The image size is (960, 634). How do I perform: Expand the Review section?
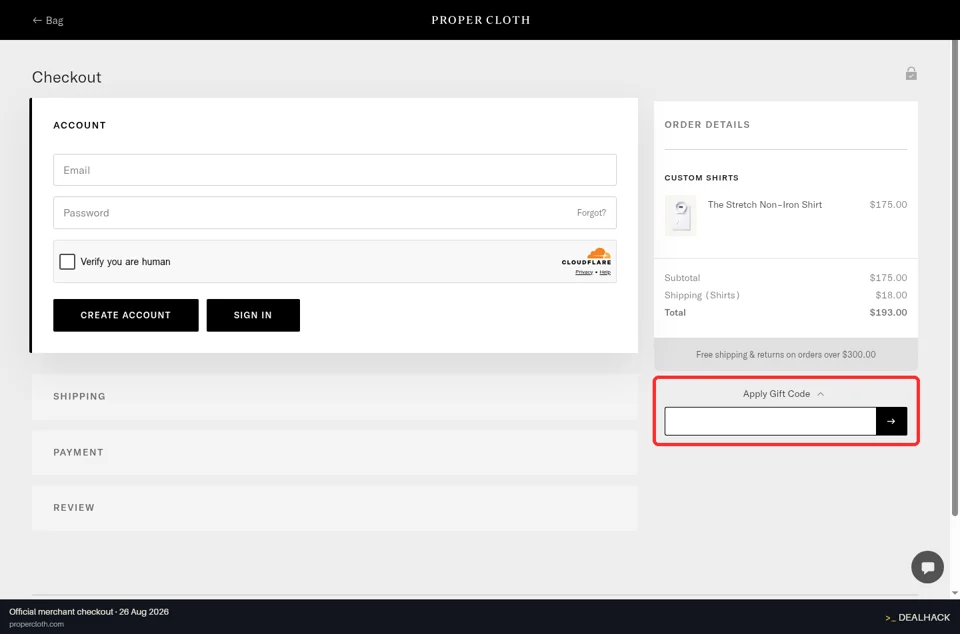click(335, 508)
